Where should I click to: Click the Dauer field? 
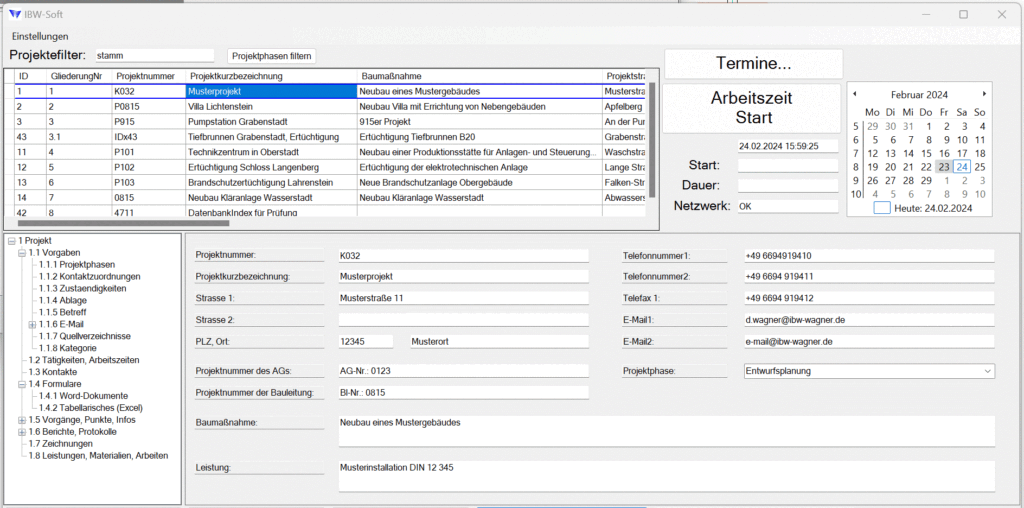(x=788, y=185)
